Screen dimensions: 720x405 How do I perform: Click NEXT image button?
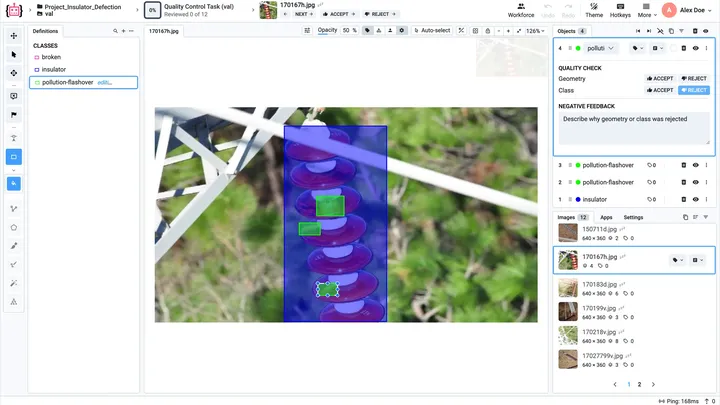coord(304,14)
